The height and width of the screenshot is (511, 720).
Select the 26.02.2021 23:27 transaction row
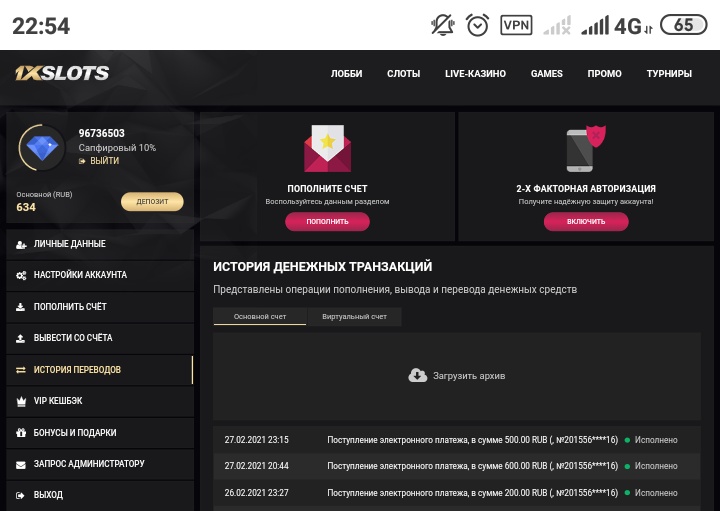pos(457,493)
